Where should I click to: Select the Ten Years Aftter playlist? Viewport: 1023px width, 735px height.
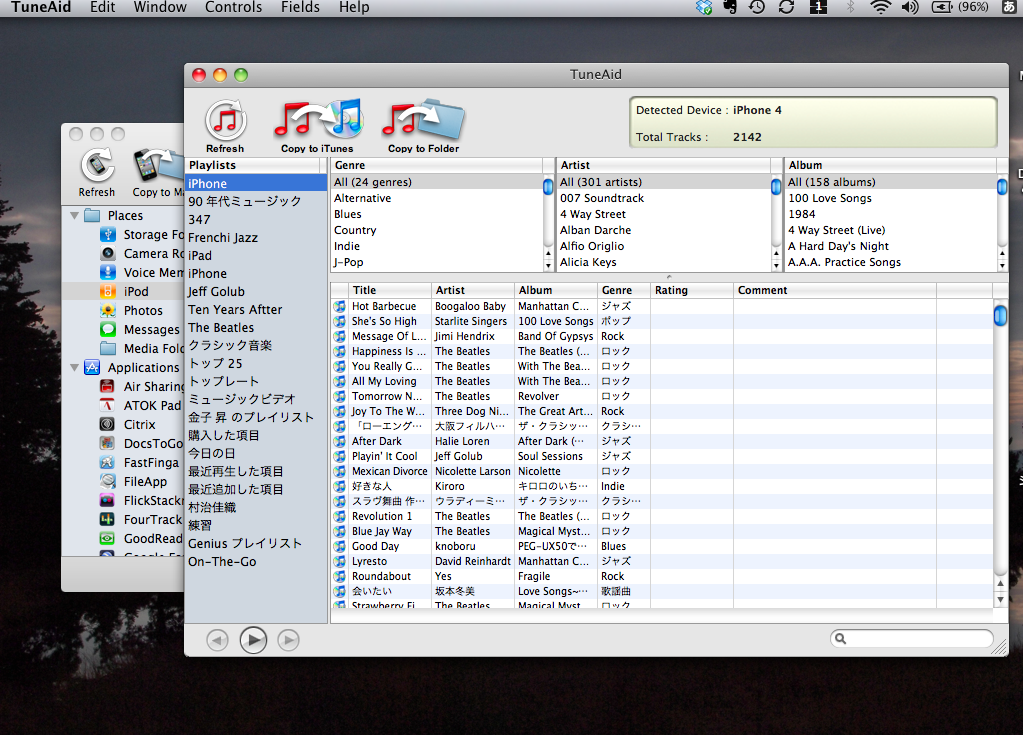(x=256, y=310)
